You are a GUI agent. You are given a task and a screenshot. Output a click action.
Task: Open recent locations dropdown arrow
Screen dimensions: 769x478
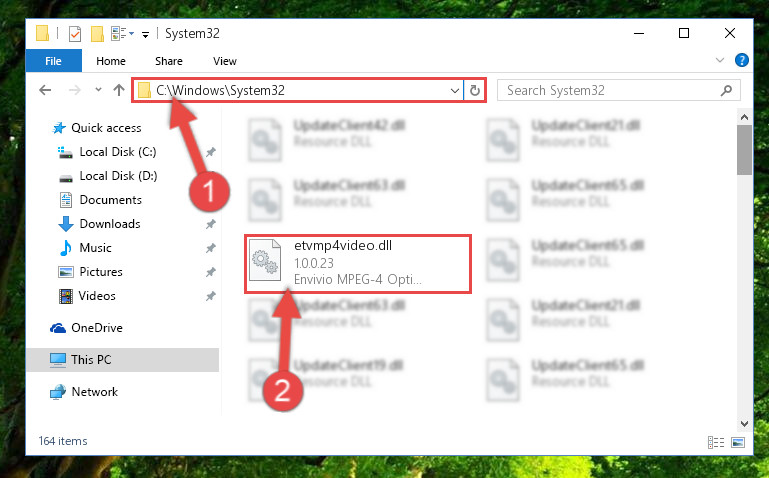98,90
